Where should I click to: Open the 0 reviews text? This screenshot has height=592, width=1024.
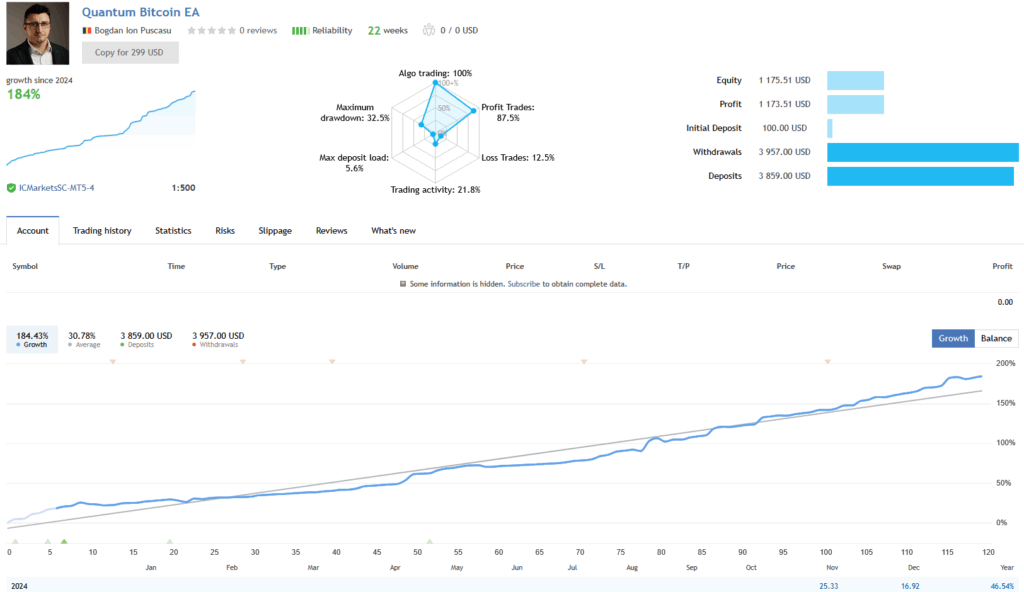258,30
